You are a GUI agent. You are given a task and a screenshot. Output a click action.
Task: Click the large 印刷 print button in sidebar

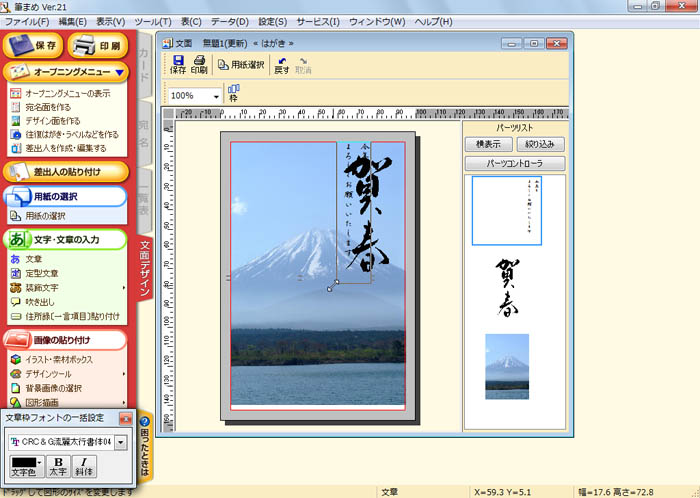click(x=97, y=45)
